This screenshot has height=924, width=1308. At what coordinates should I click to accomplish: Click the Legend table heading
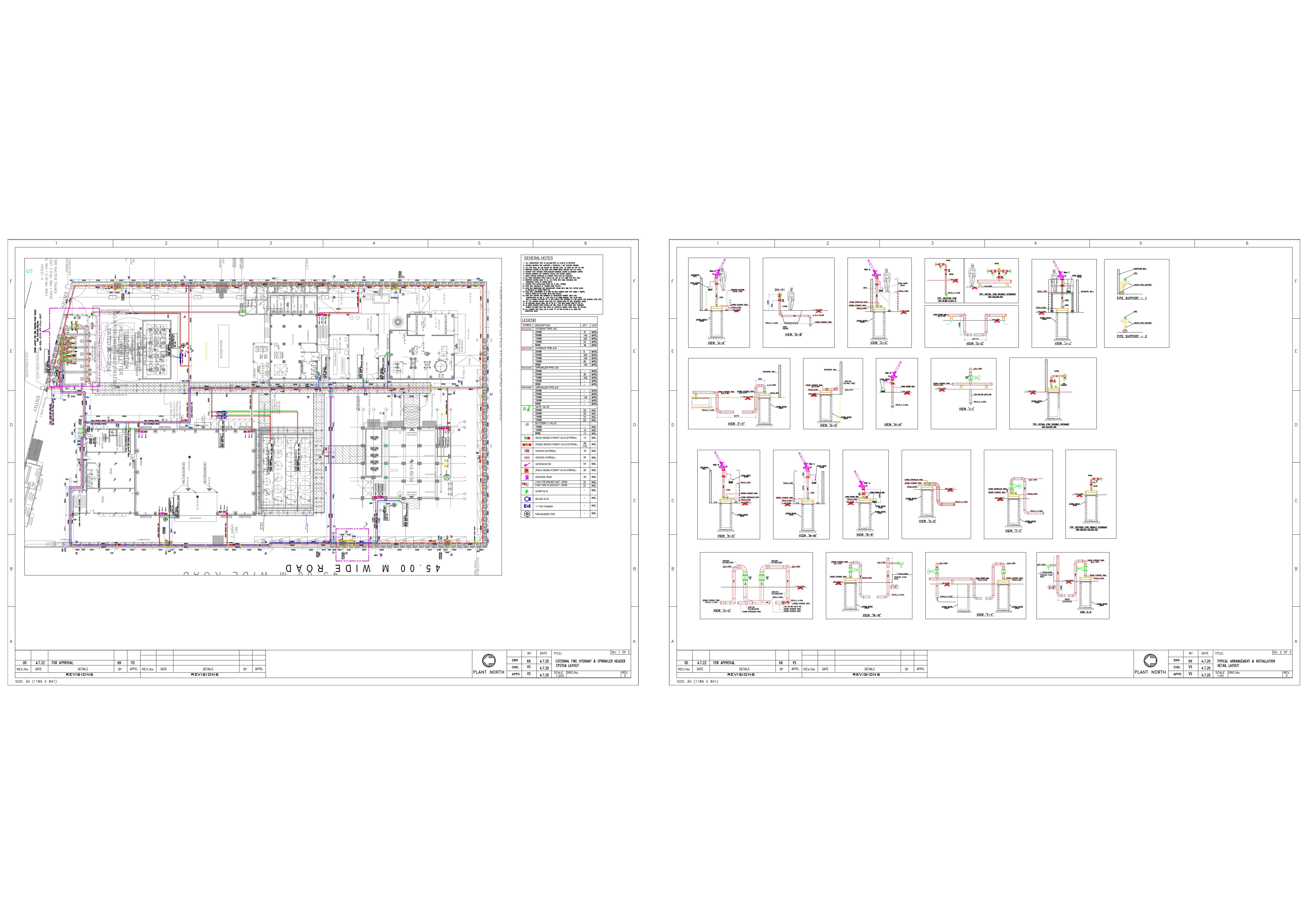(x=529, y=320)
